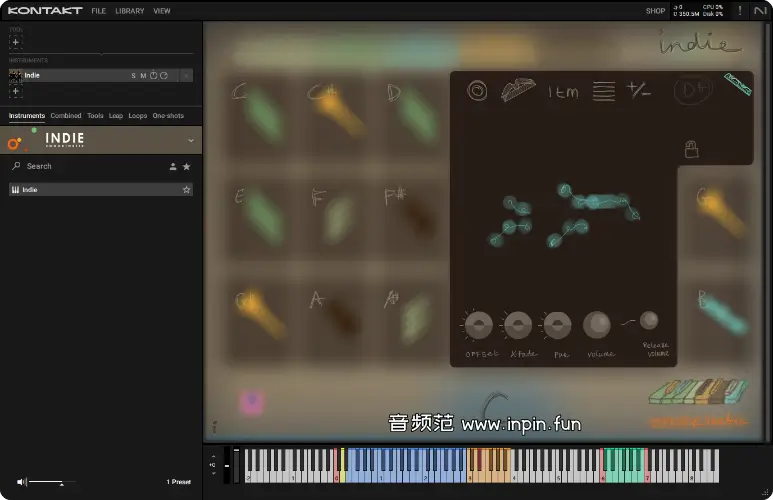
Task: Click the A# green pad
Action: point(413,319)
